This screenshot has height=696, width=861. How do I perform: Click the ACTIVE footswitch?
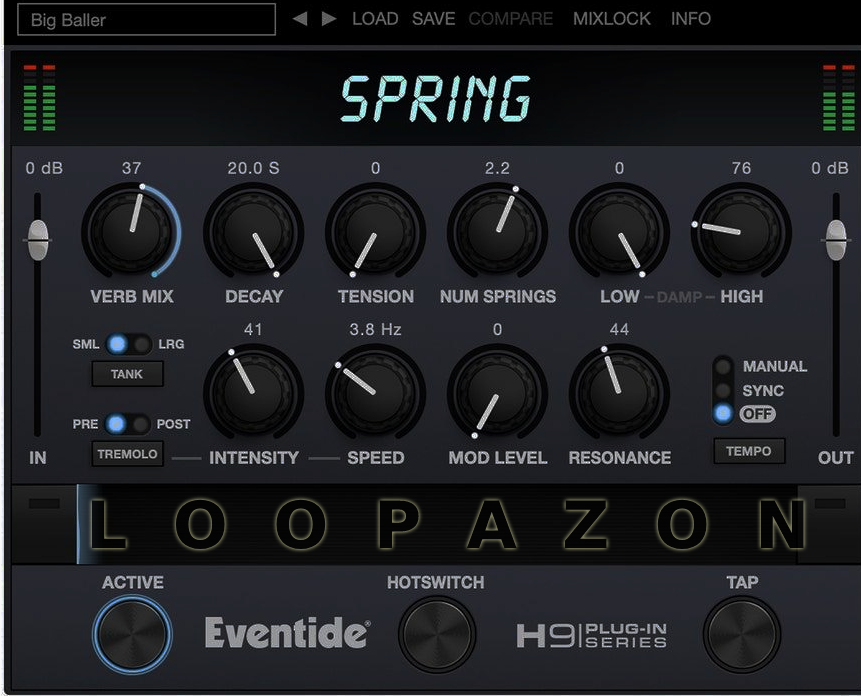(x=132, y=634)
